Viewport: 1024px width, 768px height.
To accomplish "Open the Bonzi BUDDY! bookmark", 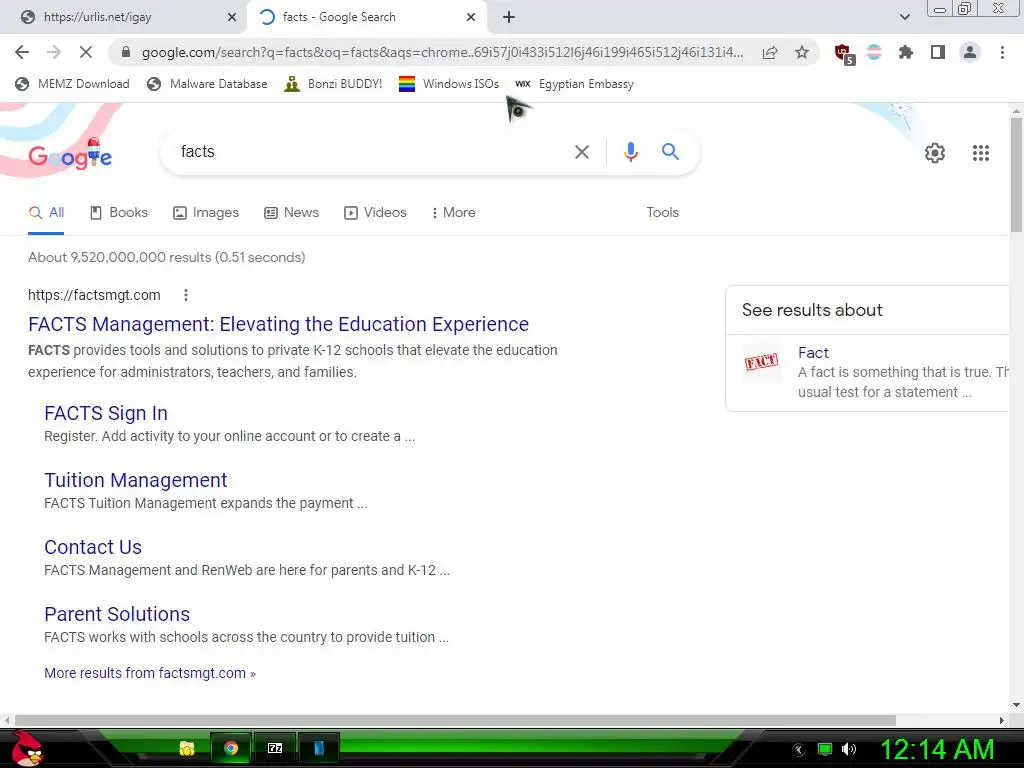I will click(333, 84).
